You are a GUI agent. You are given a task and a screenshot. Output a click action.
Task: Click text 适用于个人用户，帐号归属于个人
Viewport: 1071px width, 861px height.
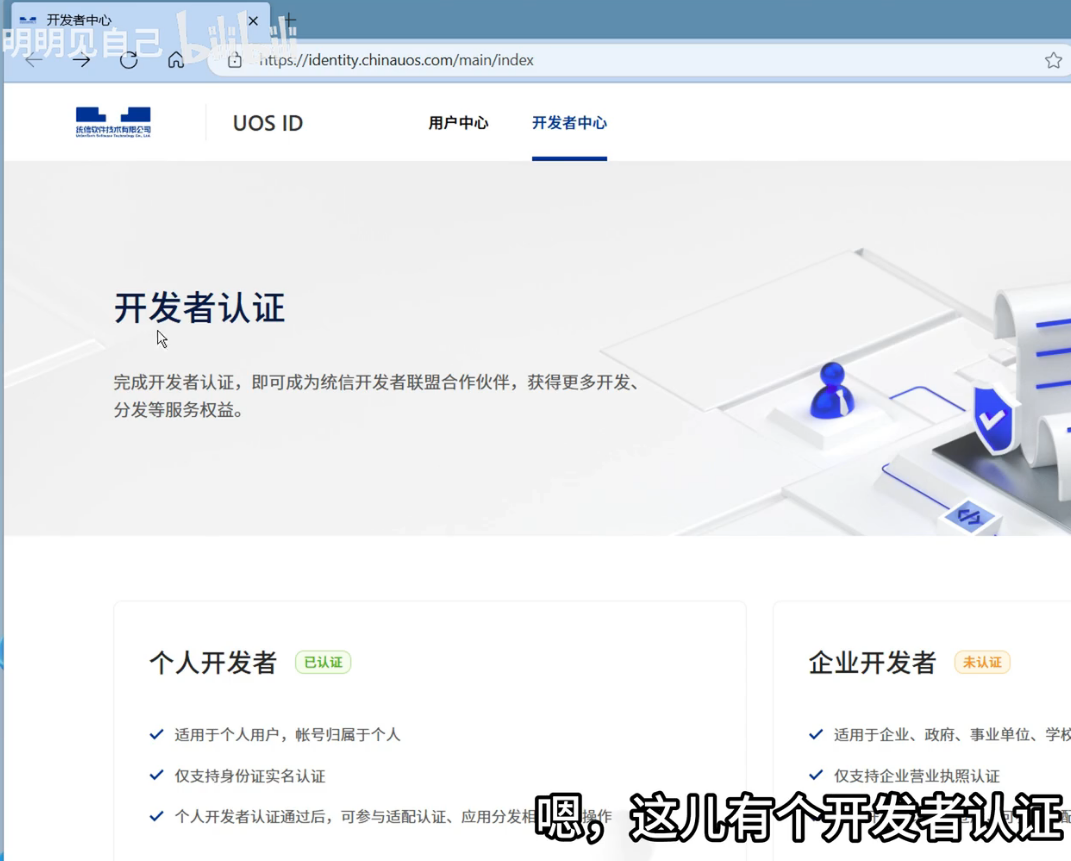coord(287,735)
